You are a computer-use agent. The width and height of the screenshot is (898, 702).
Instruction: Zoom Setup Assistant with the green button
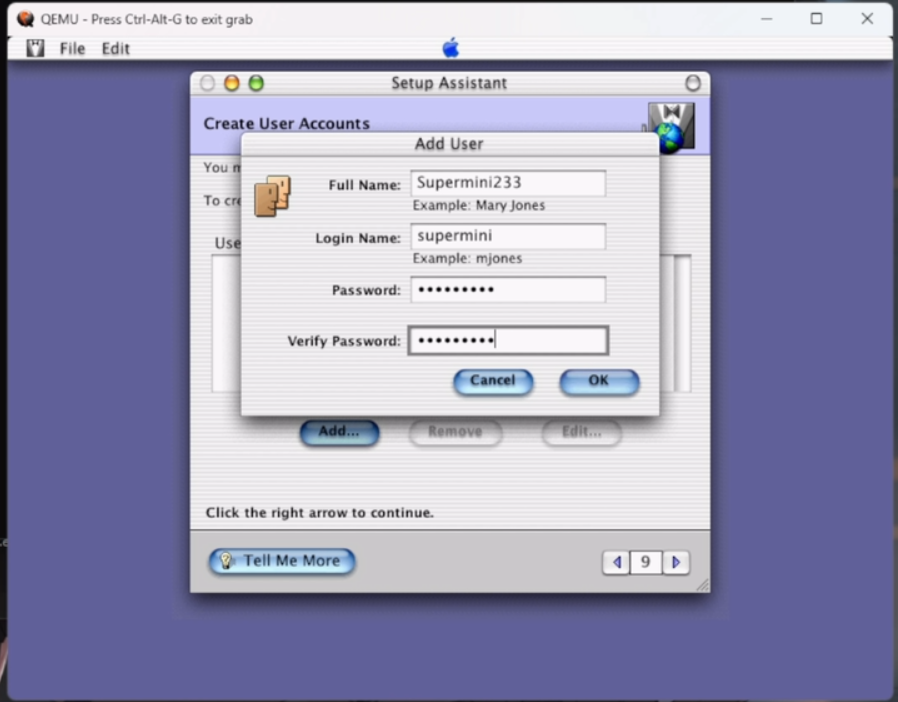[256, 84]
